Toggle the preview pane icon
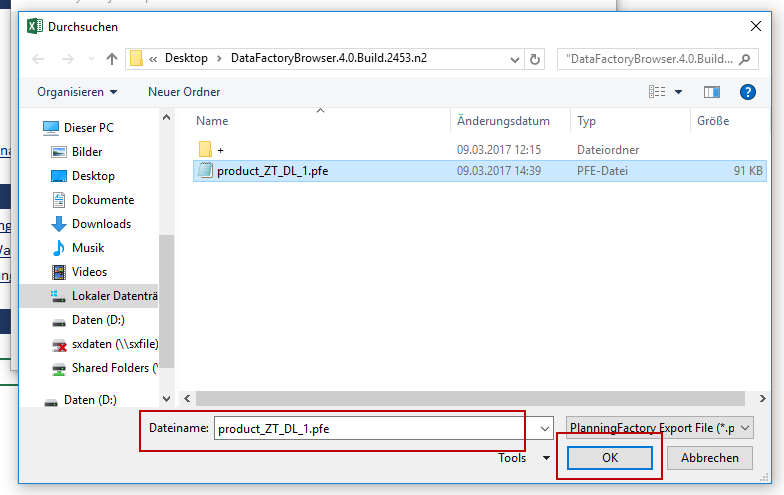784x495 pixels. coord(712,92)
